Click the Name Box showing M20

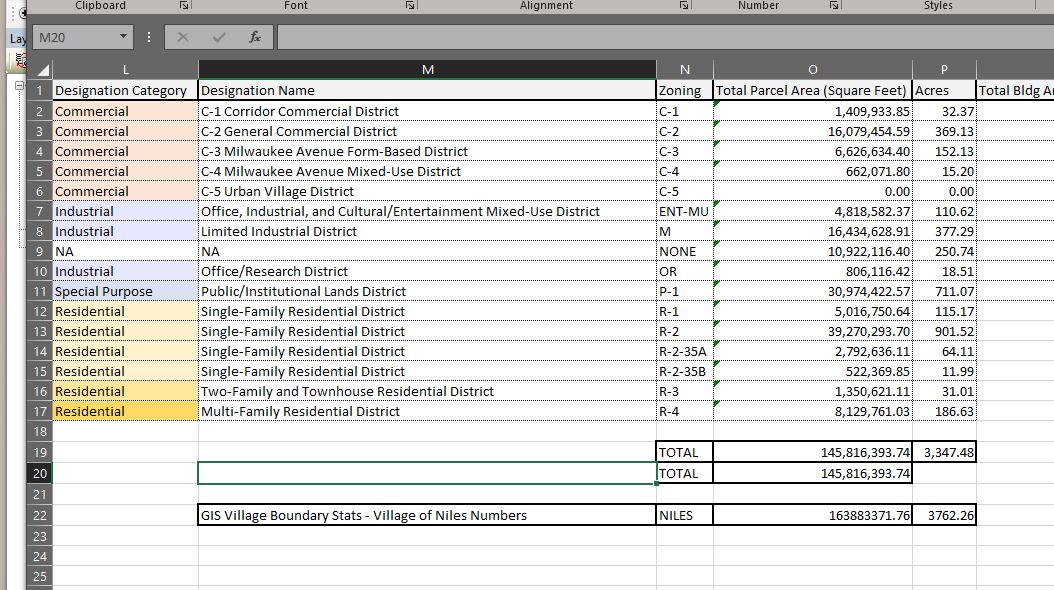coord(75,37)
